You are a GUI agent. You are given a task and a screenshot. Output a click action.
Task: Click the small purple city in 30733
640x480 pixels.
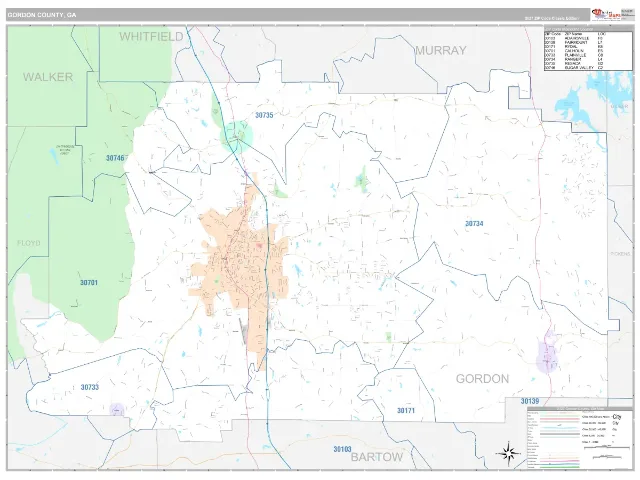(117, 409)
